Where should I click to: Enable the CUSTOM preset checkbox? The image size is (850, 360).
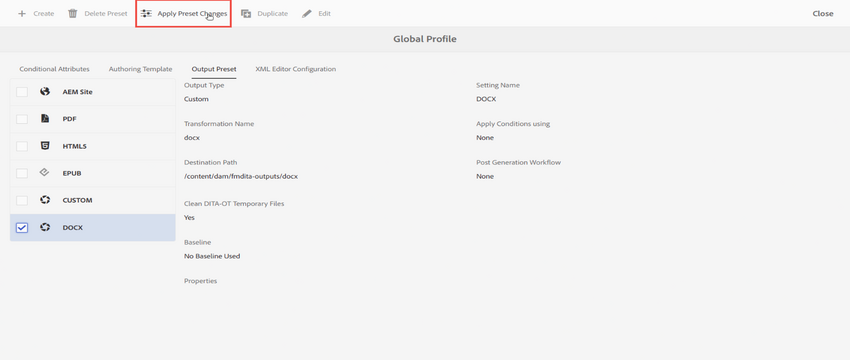point(22,201)
